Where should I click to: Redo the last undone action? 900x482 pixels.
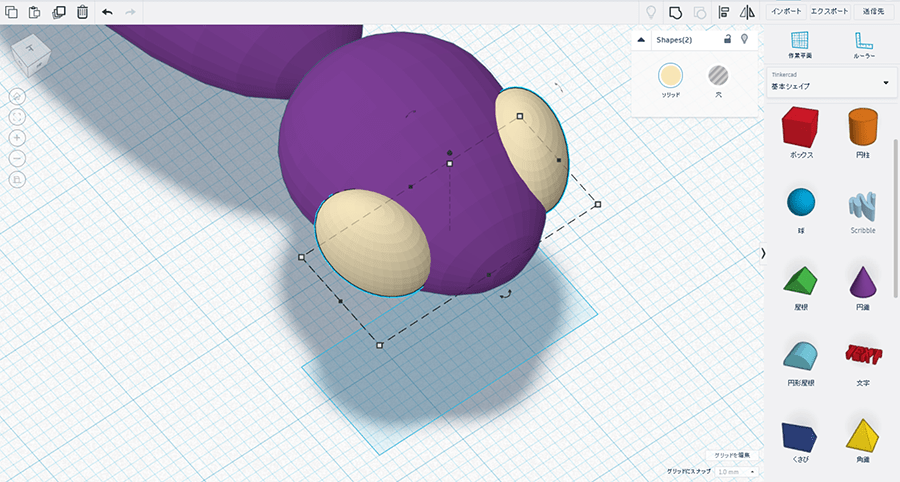pos(130,12)
